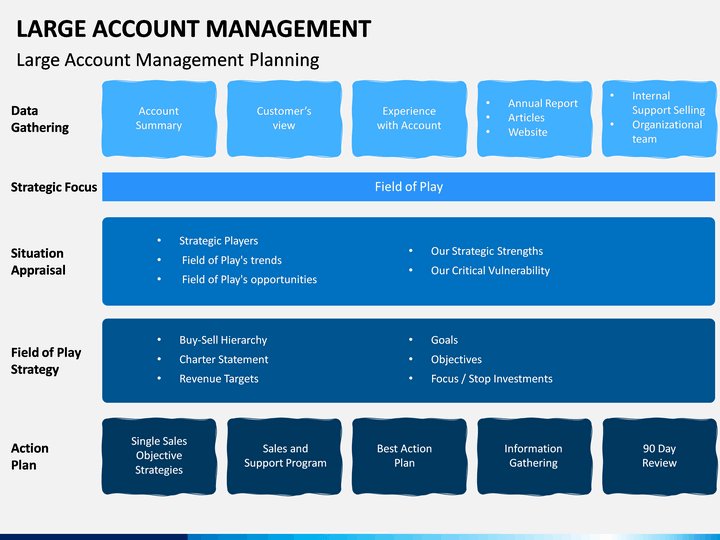Click the LARGE ACCOUNT MANAGEMENT title
The height and width of the screenshot is (540, 720).
pos(193,29)
